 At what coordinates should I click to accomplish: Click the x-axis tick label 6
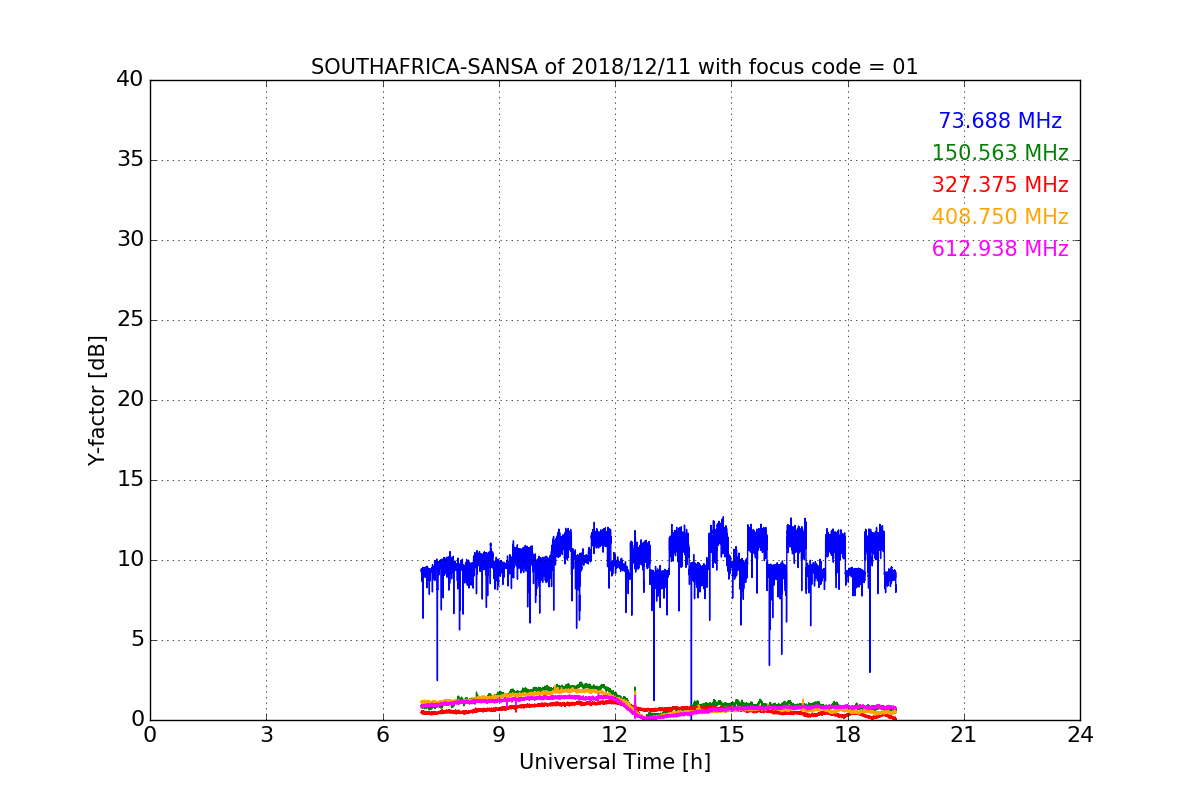[x=382, y=735]
